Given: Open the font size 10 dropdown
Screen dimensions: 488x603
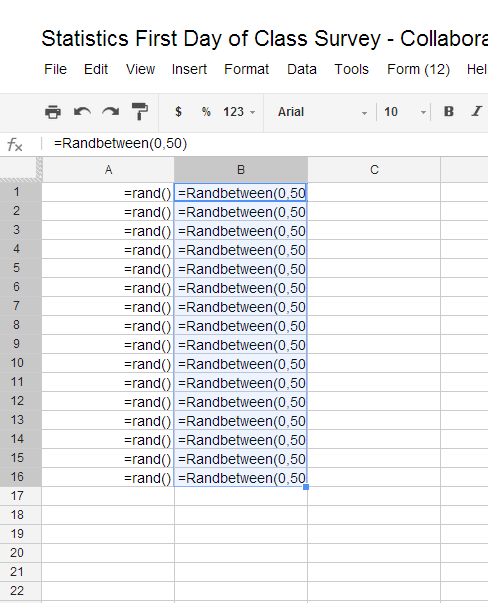Looking at the screenshot, I should coord(405,112).
